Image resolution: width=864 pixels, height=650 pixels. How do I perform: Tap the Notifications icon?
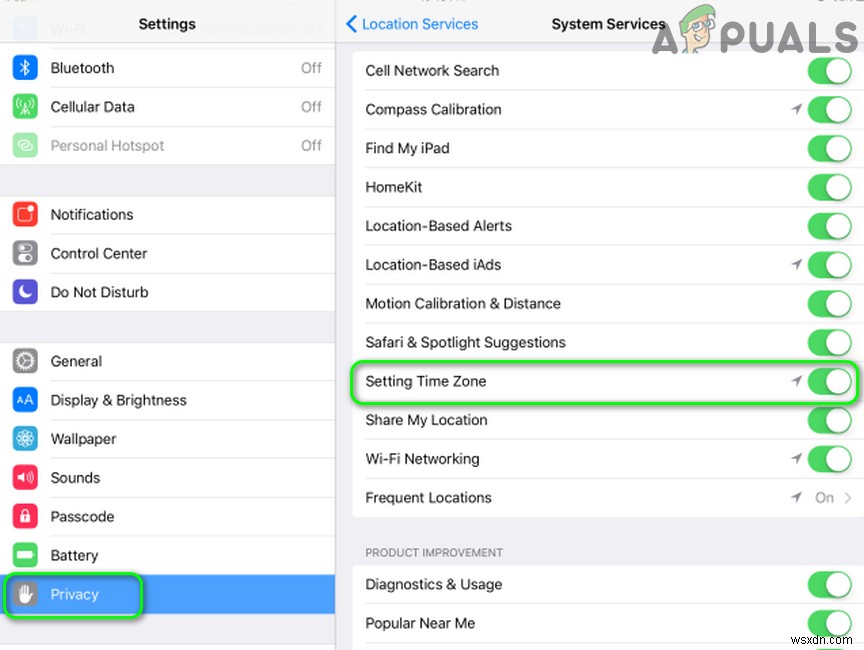pos(25,214)
